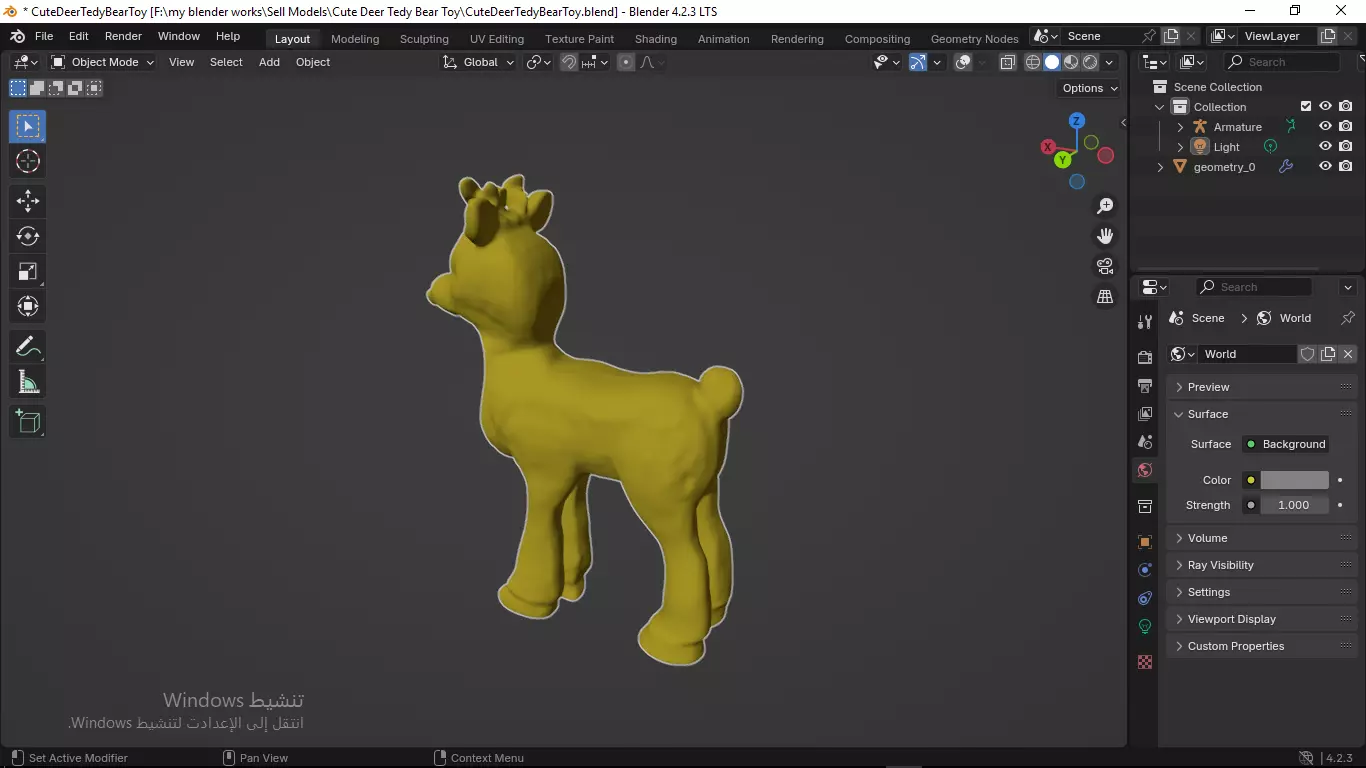The height and width of the screenshot is (768, 1366).
Task: Expand the Armature tree item
Action: click(1180, 127)
